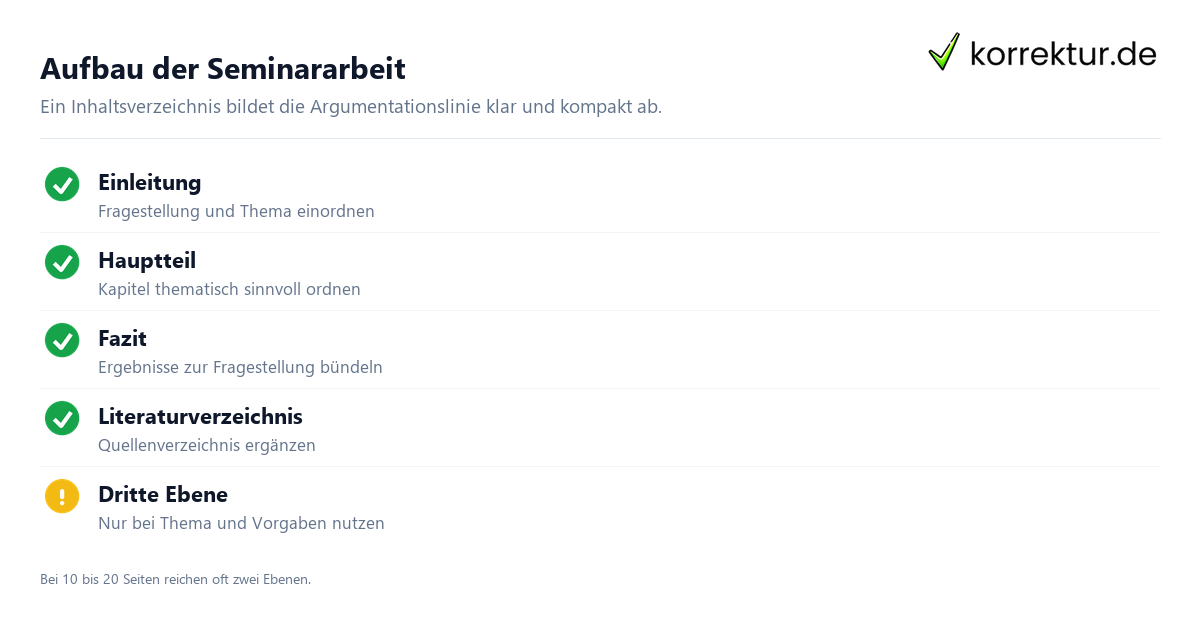Select the Einleitung heading
The width and height of the screenshot is (1200, 630).
(149, 183)
